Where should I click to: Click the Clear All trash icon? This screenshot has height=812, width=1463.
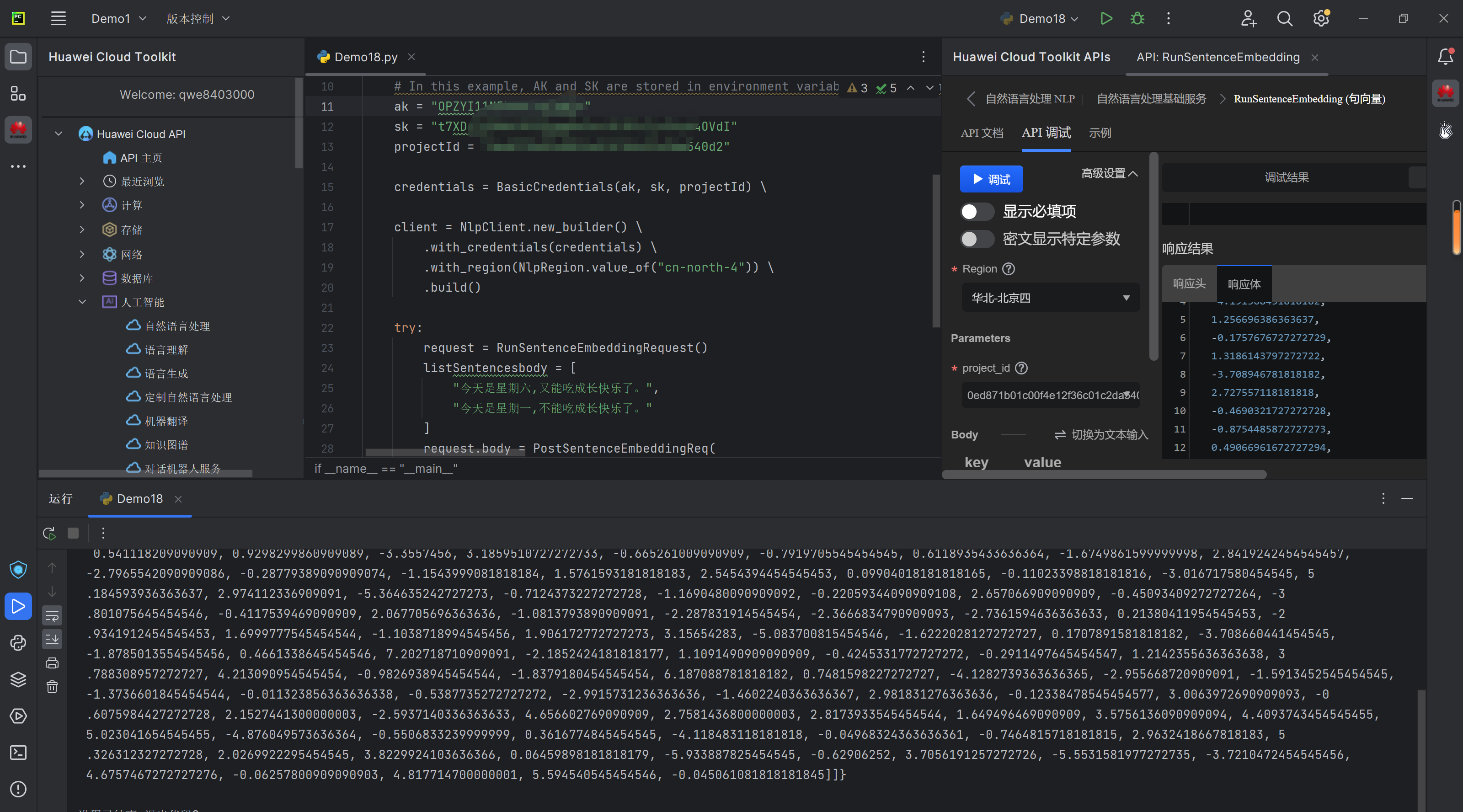point(52,687)
